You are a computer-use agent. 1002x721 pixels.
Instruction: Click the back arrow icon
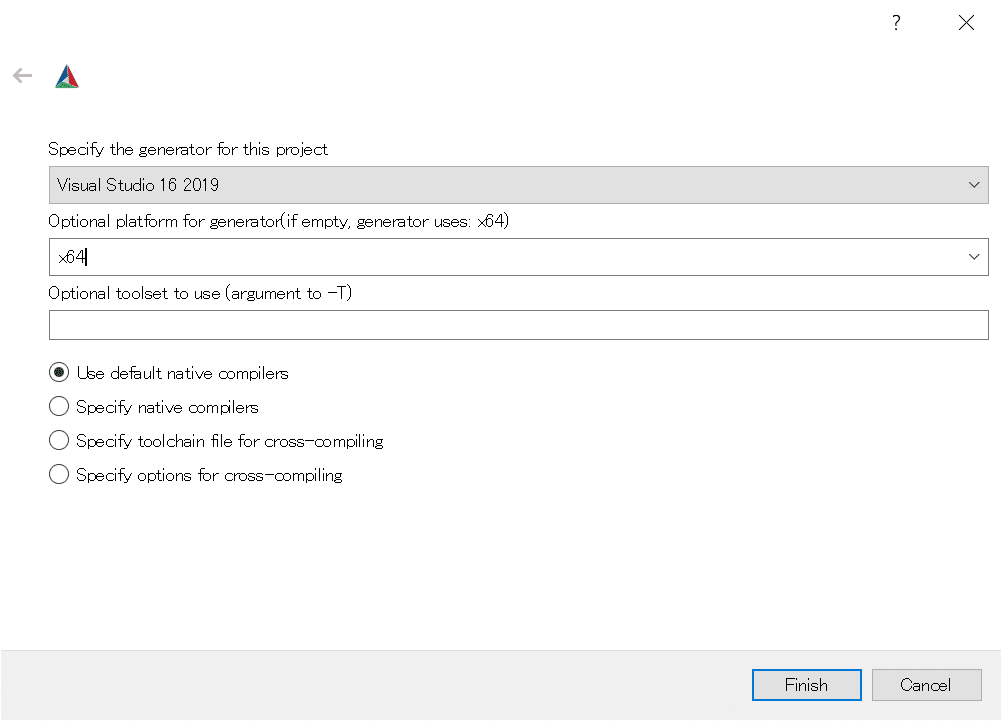[x=22, y=76]
